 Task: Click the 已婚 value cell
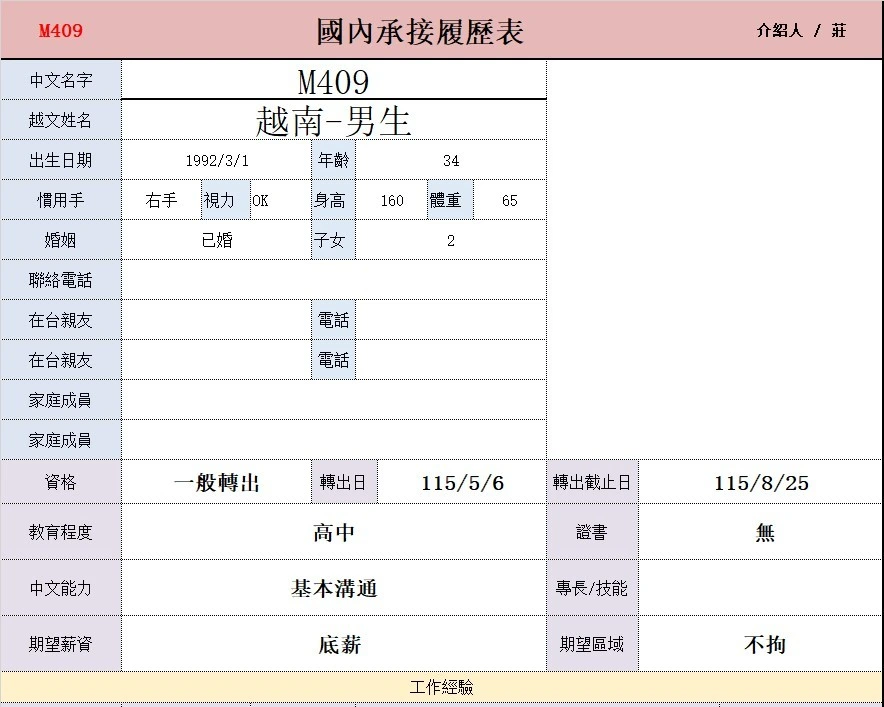[x=217, y=240]
